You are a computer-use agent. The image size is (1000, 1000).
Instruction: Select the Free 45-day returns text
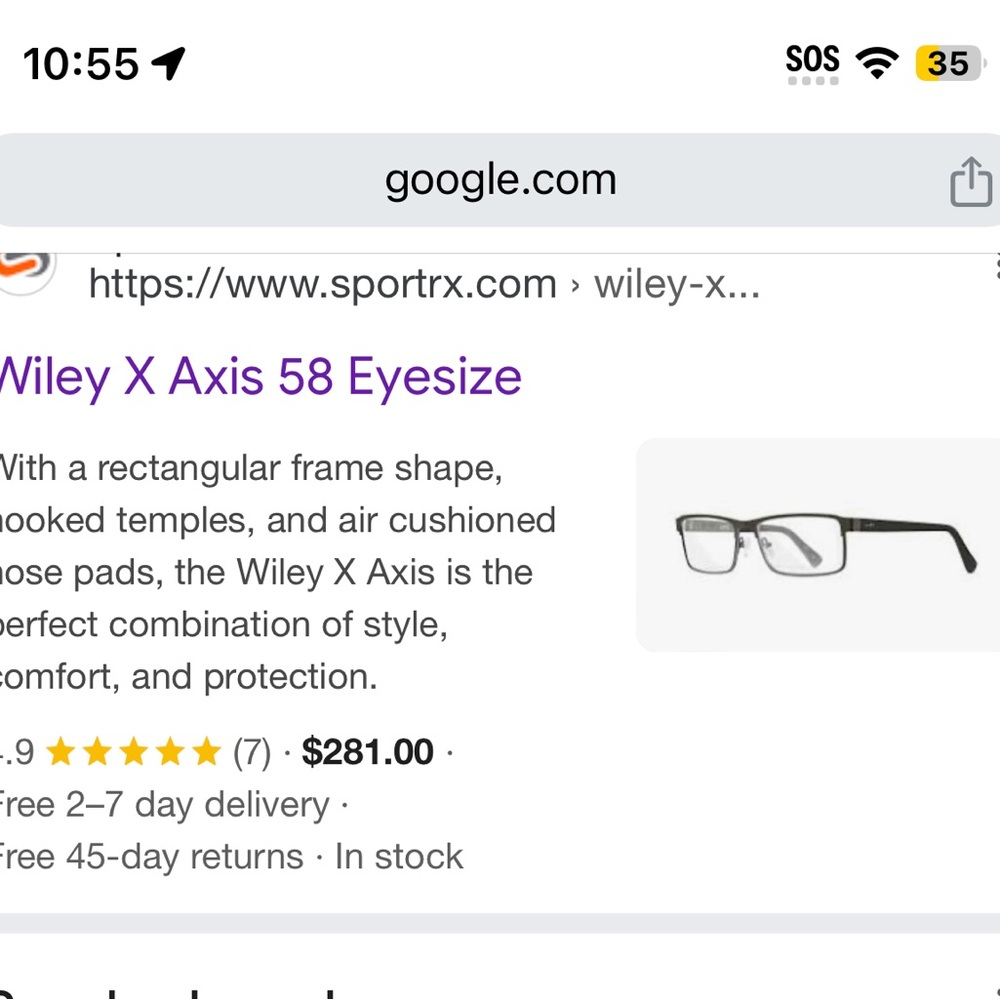click(150, 856)
